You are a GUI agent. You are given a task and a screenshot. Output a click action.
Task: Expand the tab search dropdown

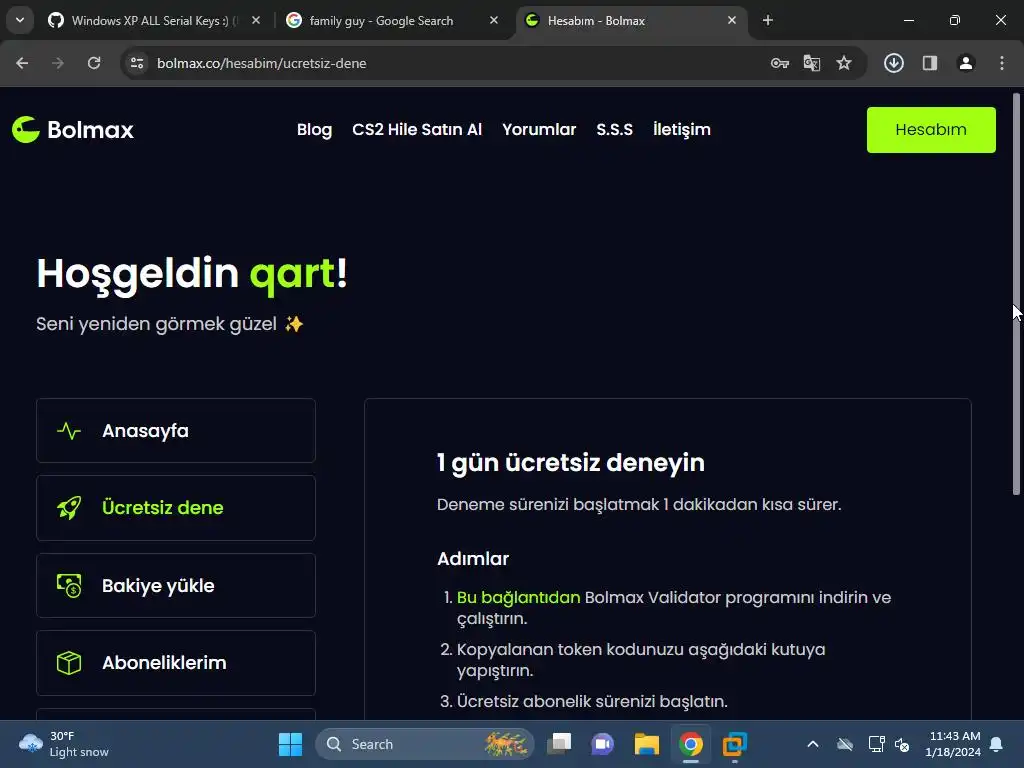[x=20, y=20]
